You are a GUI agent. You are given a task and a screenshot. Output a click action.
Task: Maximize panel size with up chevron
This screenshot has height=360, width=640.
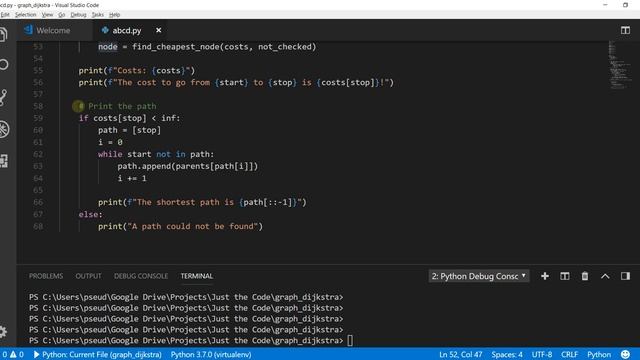(605, 276)
